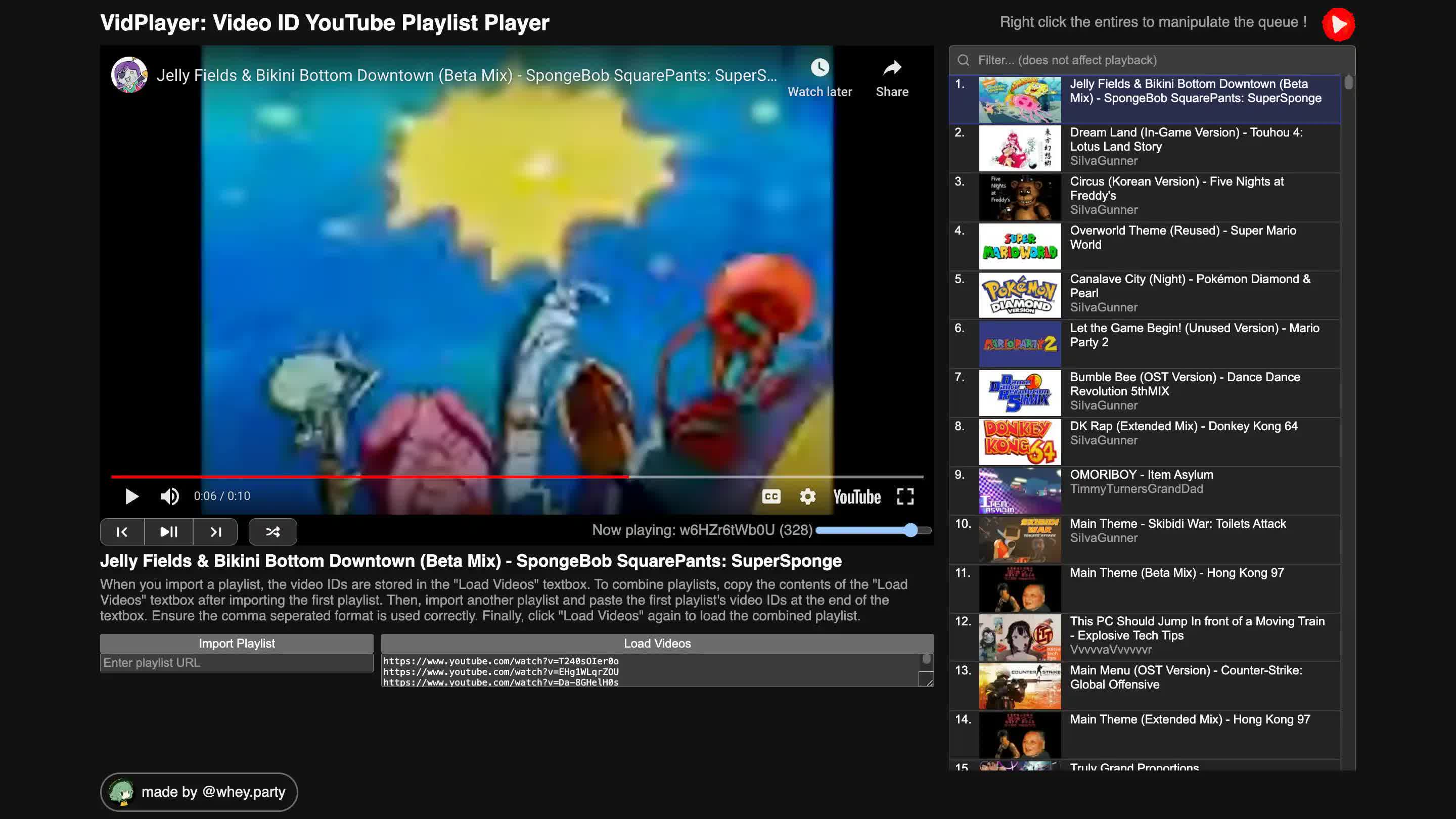Viewport: 1456px width, 819px height.
Task: Click the settings gear icon in player
Action: [x=808, y=496]
